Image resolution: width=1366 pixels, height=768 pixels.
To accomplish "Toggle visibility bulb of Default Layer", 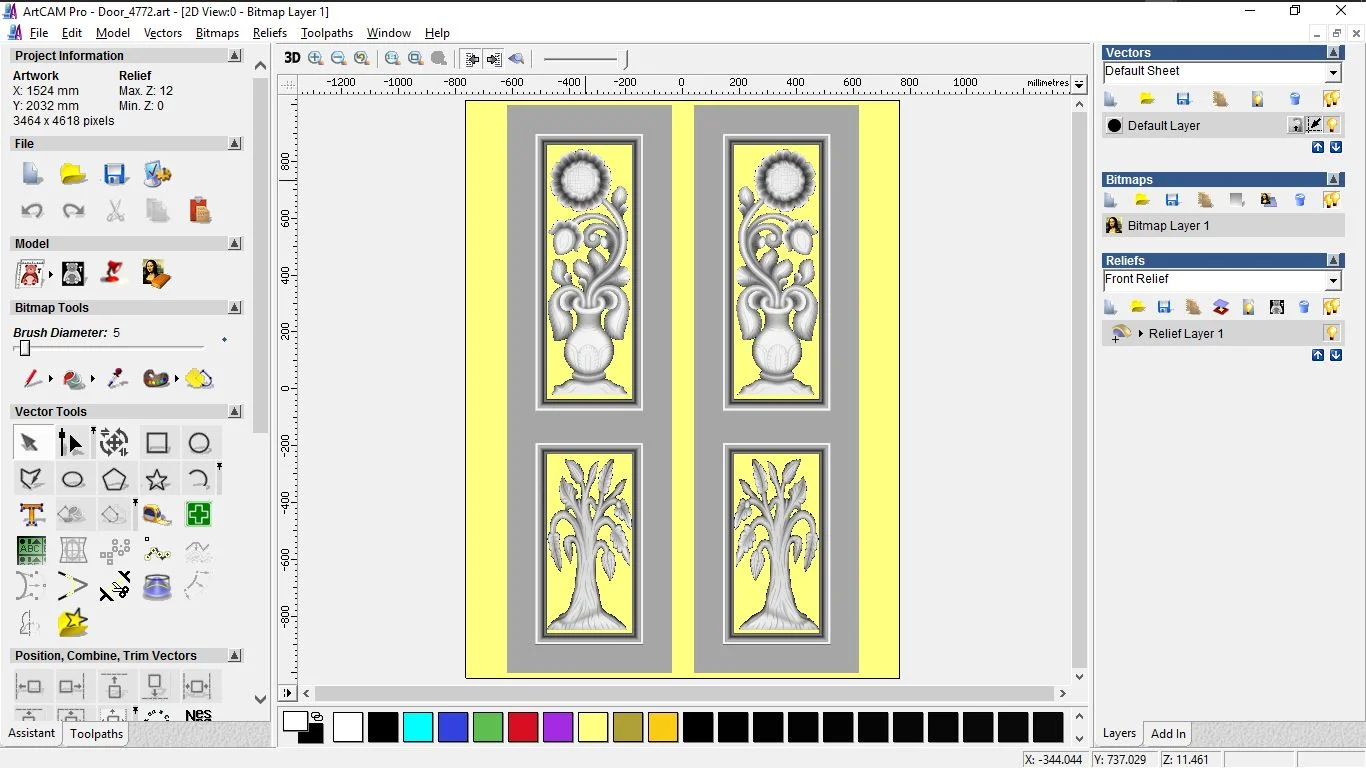I will click(x=1332, y=125).
